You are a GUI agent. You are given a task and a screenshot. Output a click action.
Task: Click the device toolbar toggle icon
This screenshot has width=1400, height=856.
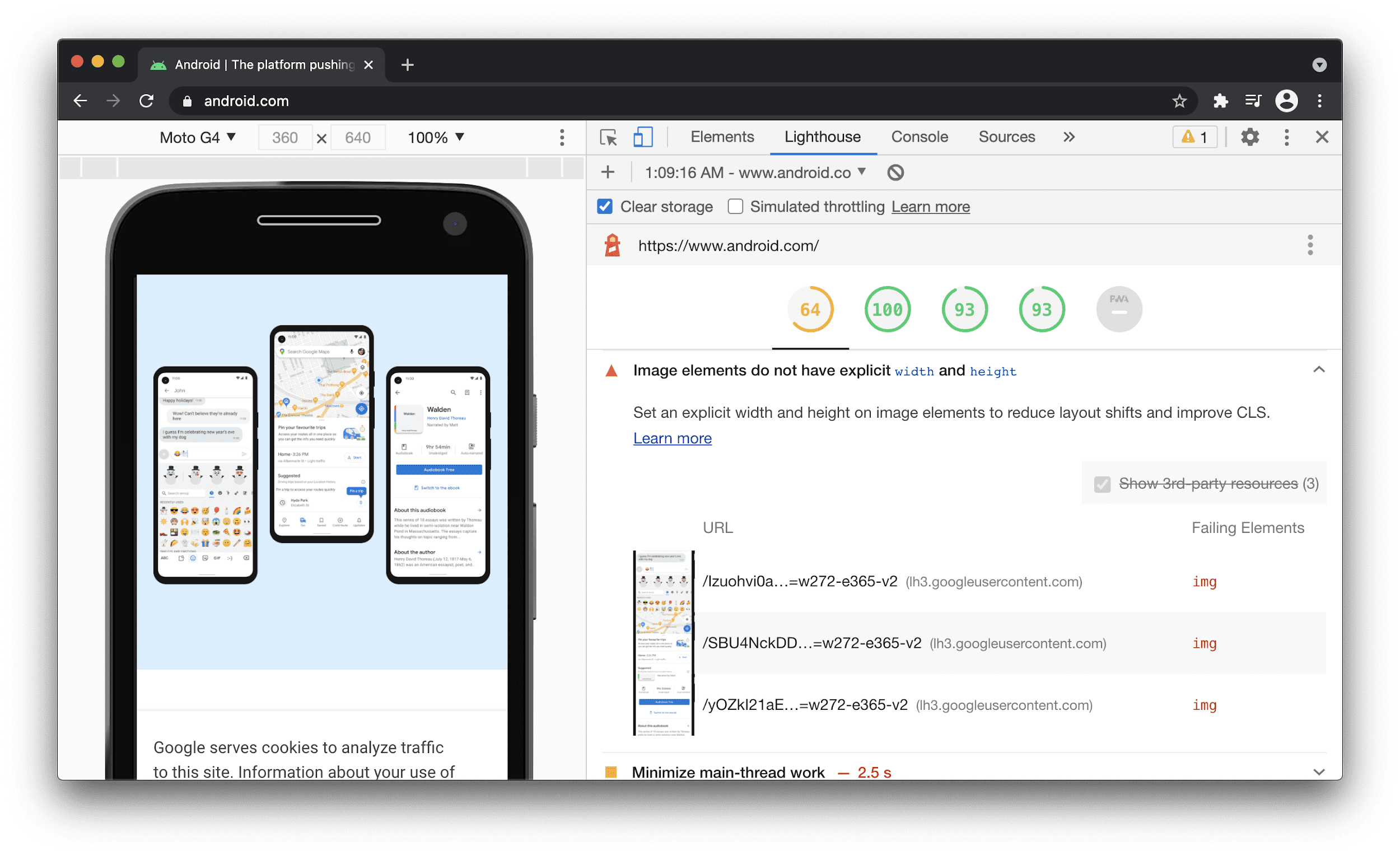(x=641, y=138)
